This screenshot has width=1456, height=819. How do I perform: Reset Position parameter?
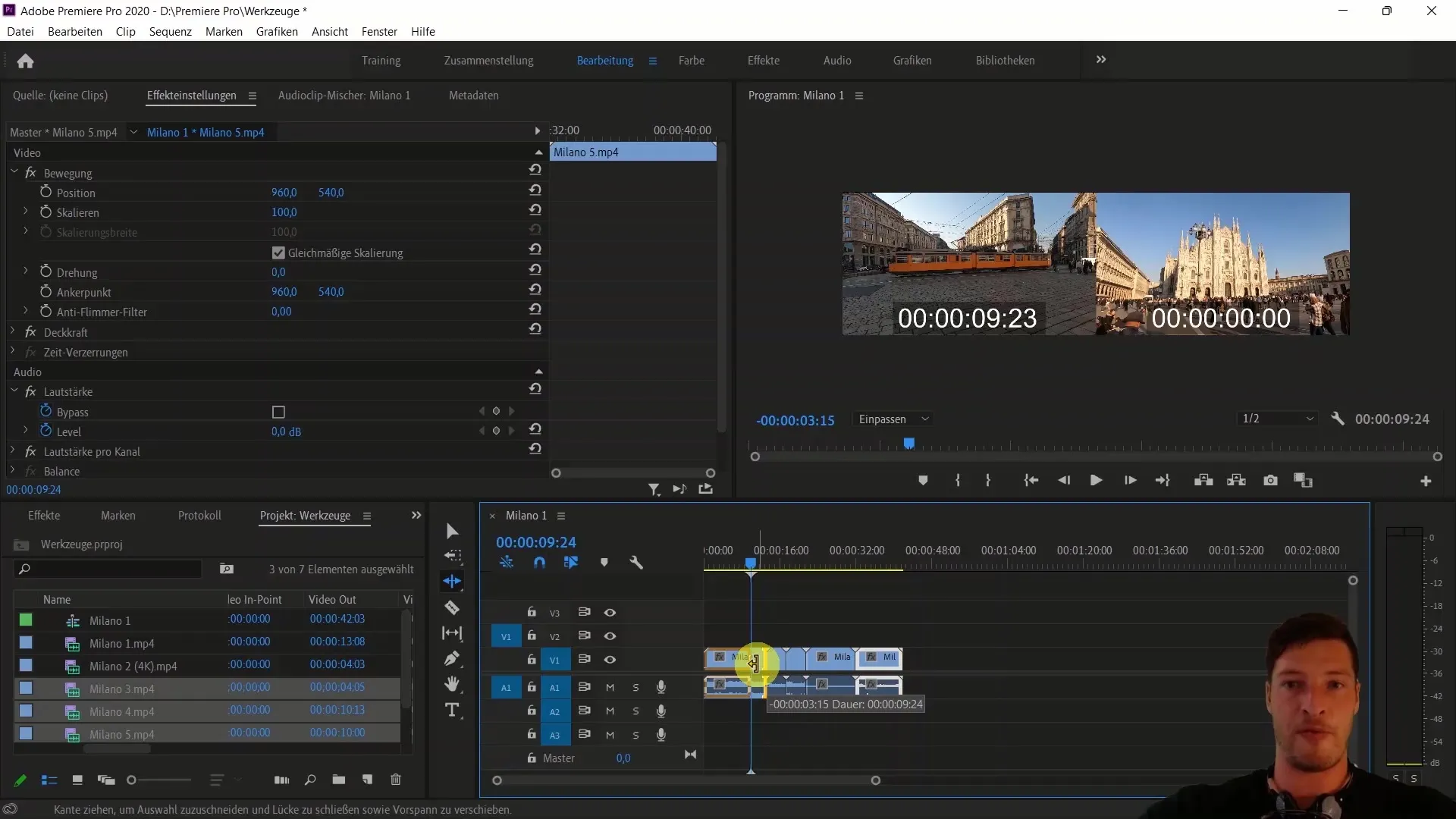click(x=535, y=190)
